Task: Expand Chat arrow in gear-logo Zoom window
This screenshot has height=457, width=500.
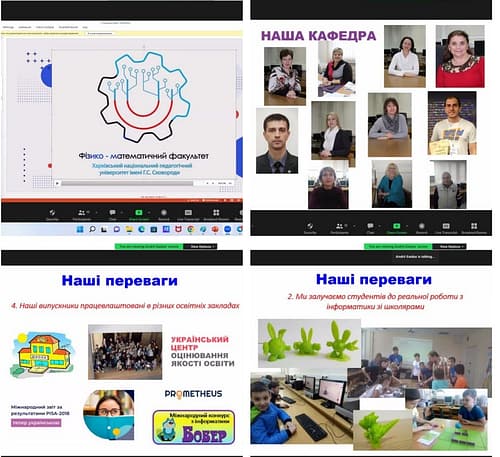Action: pyautogui.click(x=122, y=212)
